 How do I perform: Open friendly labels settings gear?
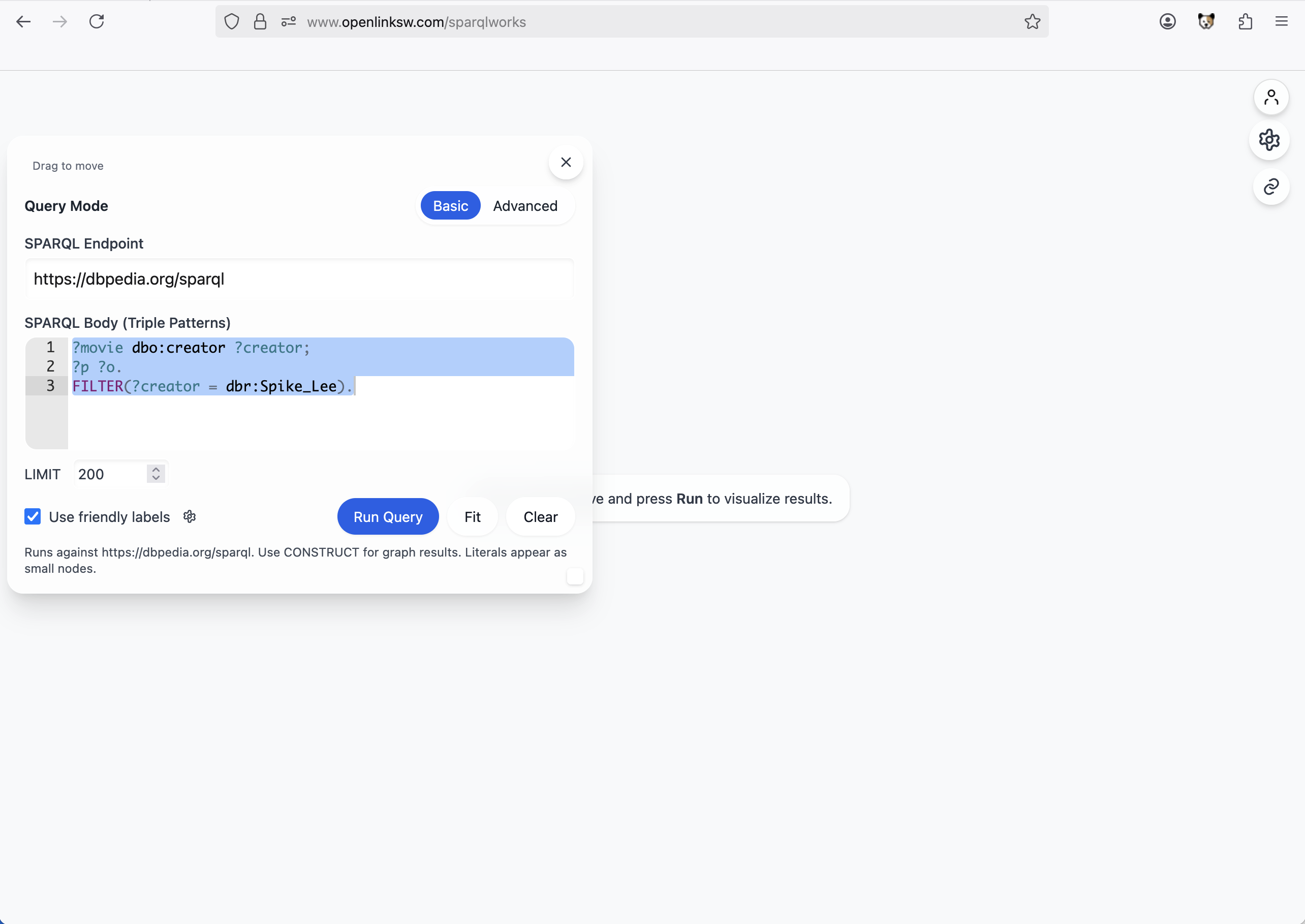pos(190,516)
